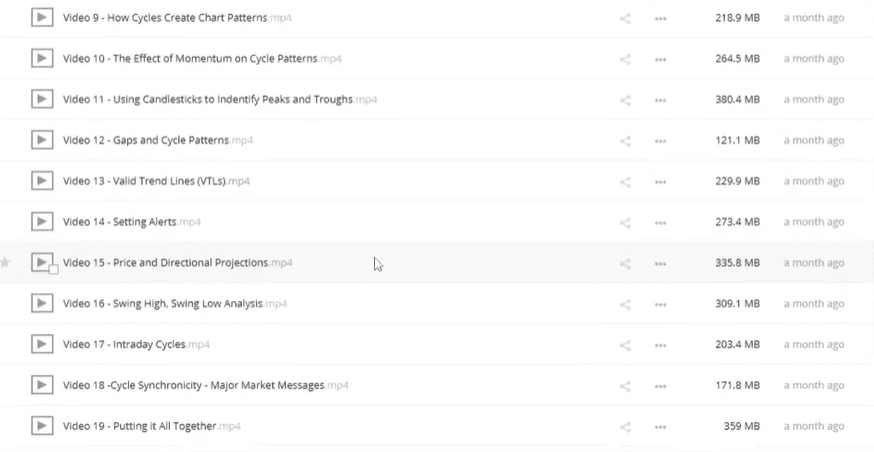Click the video icon for Video 11

pos(42,99)
